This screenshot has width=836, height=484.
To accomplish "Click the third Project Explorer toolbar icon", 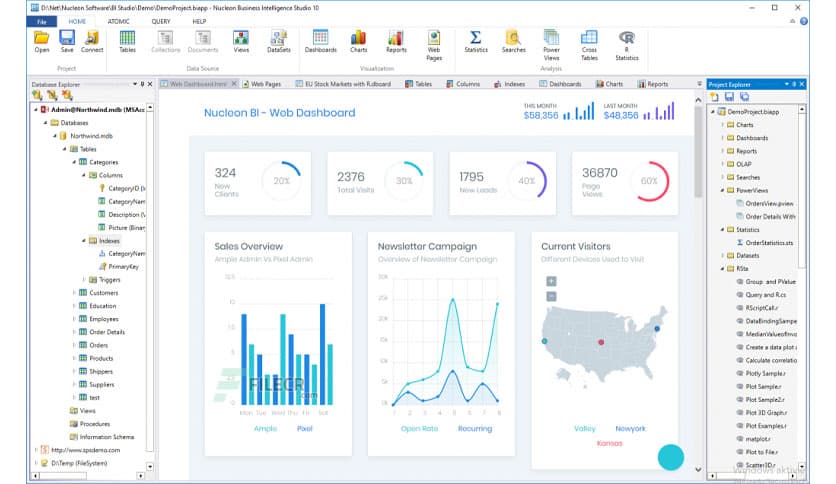I will click(744, 96).
